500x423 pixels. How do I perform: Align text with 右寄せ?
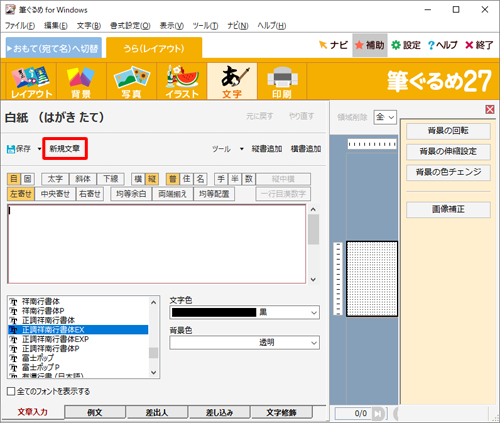[90, 194]
